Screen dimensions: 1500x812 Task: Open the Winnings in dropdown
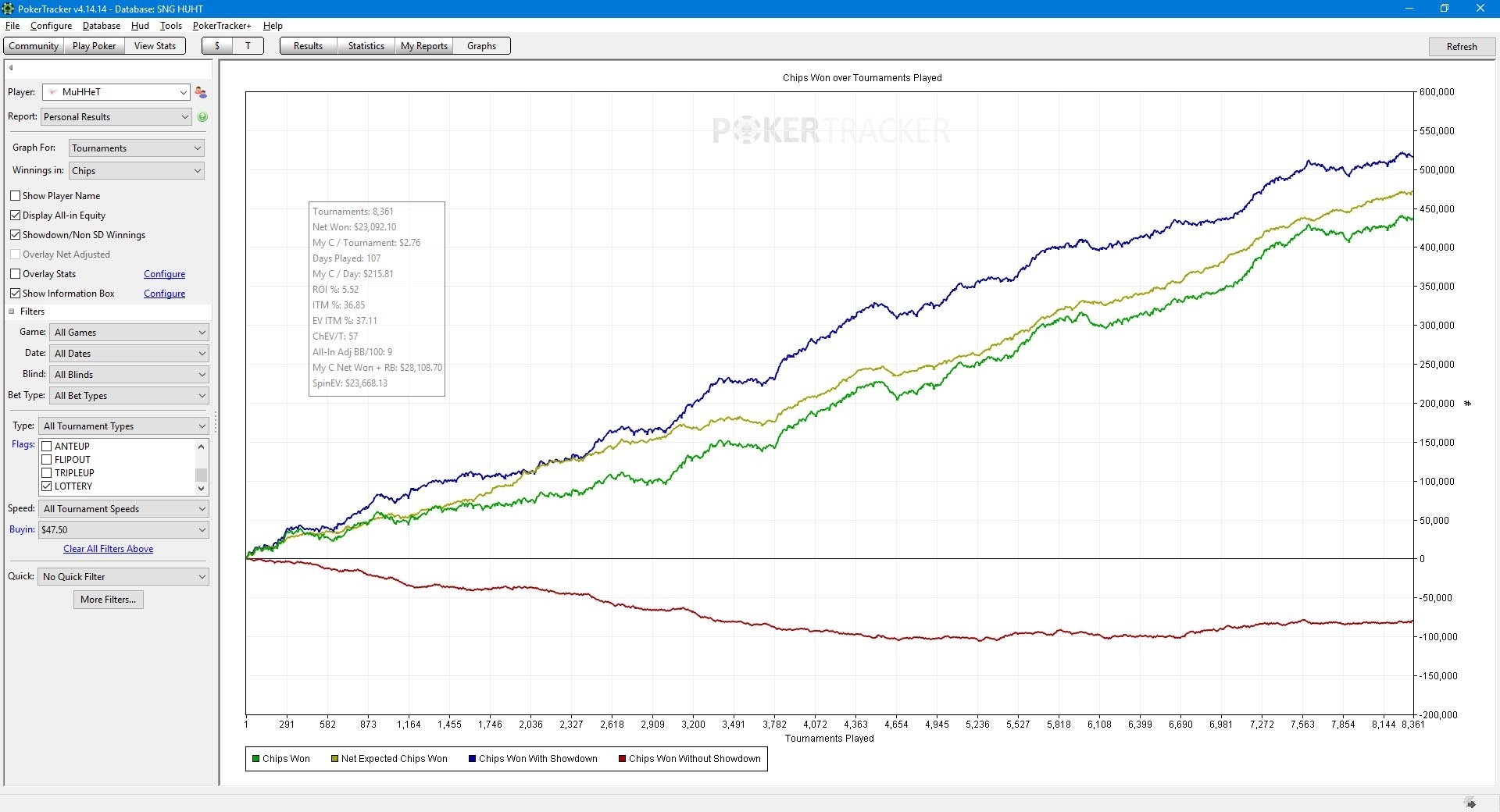coord(137,171)
